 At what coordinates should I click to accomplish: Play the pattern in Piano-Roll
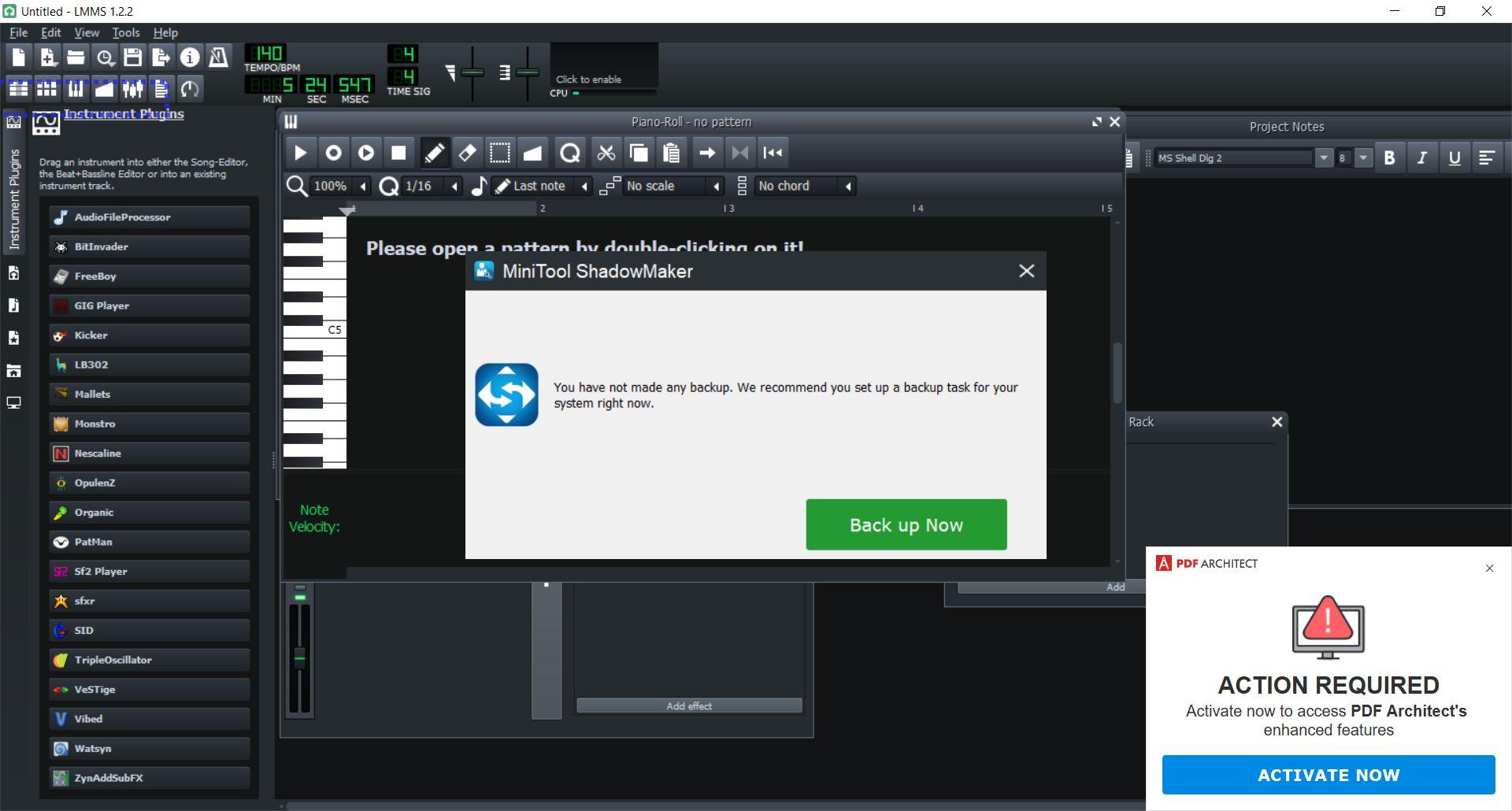coord(300,153)
